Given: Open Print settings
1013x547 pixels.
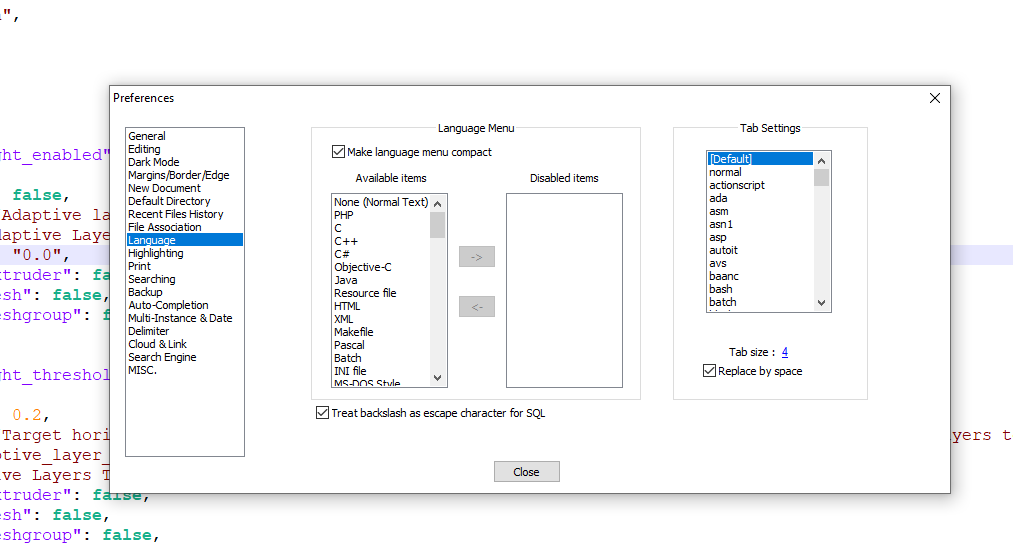Looking at the screenshot, I should [x=140, y=266].
